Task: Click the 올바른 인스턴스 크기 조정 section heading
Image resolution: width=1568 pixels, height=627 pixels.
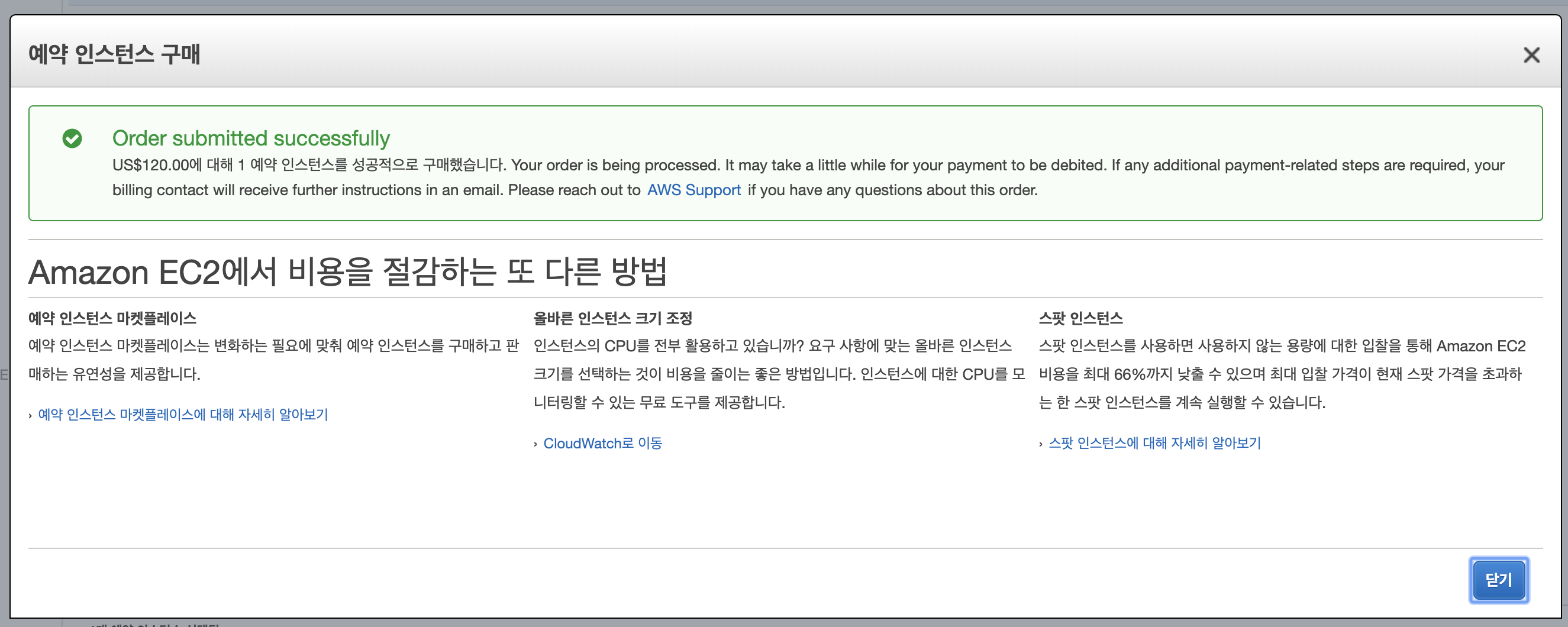Action: (x=612, y=318)
